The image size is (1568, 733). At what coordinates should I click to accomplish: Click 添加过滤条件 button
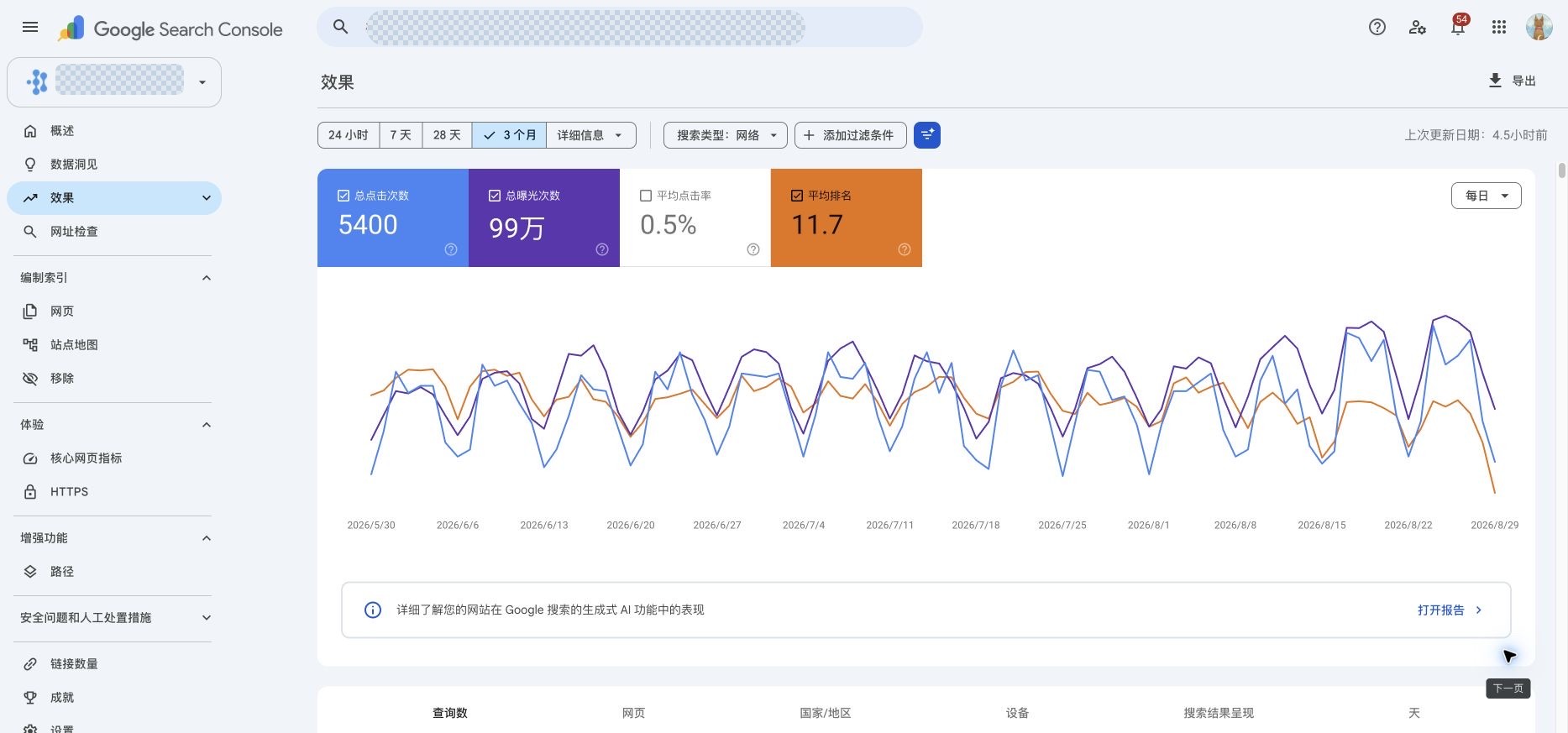tap(850, 135)
